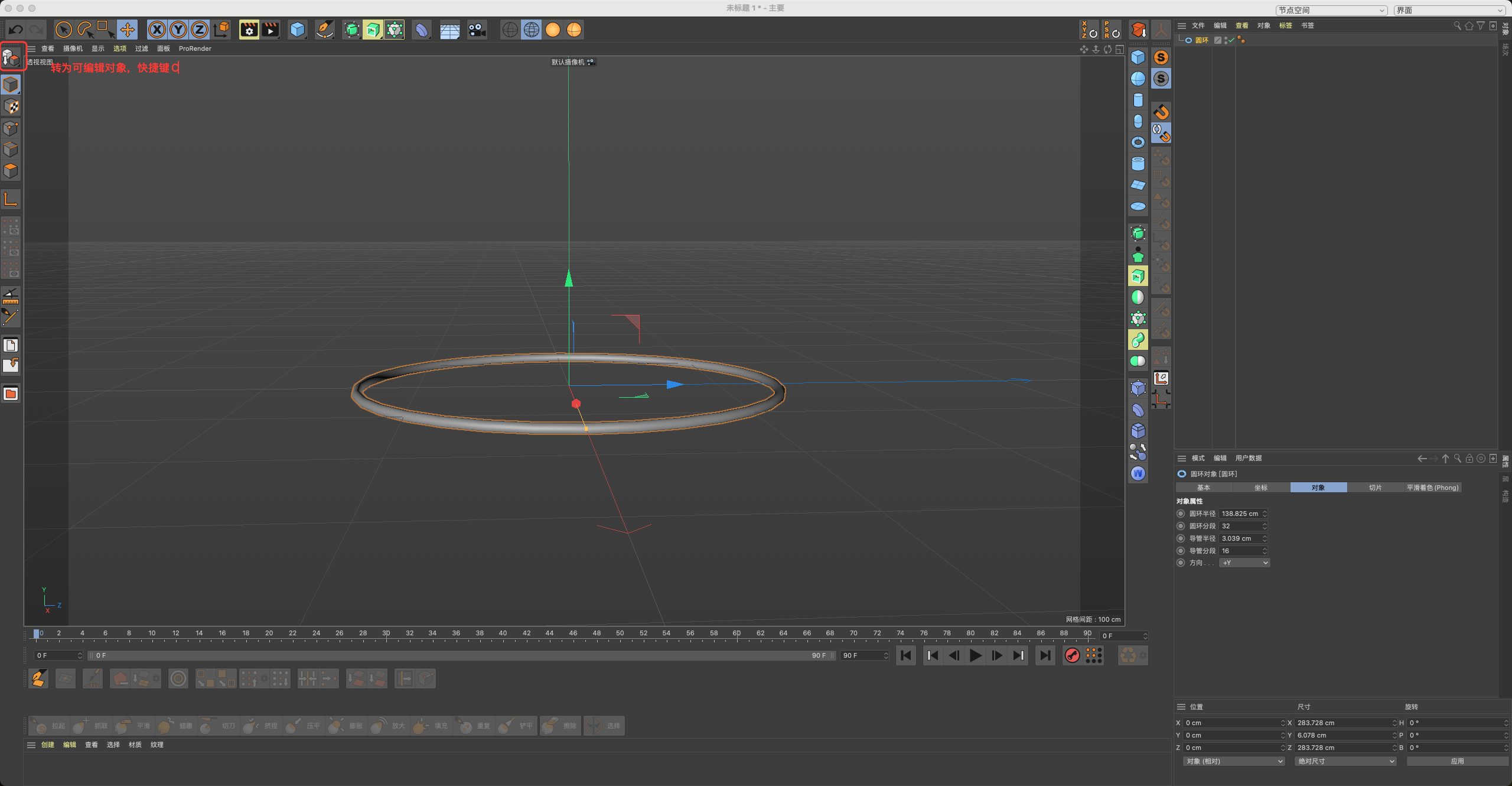Toggle the Z axis lock
This screenshot has height=786, width=1512.
pos(200,30)
